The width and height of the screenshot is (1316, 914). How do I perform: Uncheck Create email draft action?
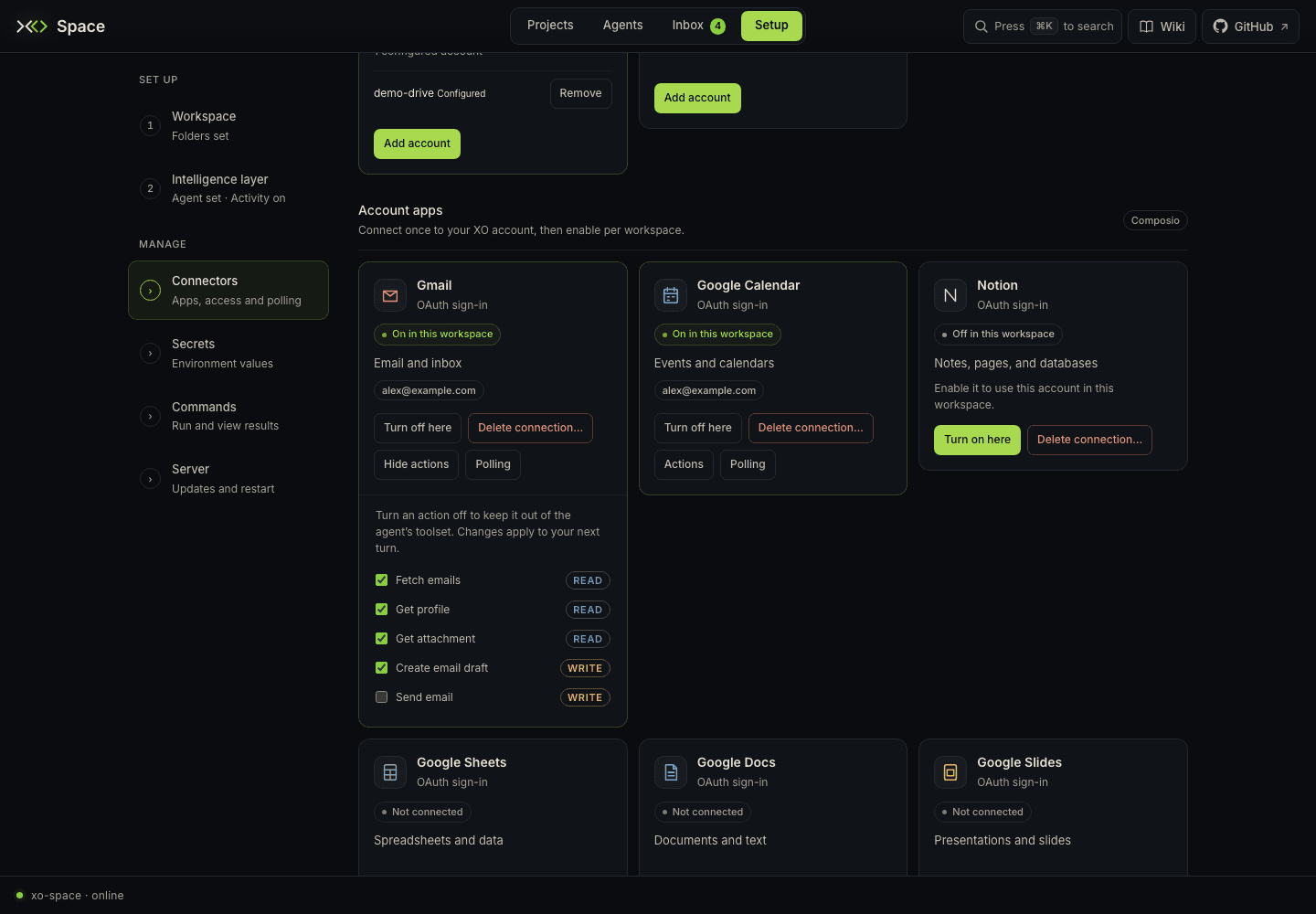point(382,668)
